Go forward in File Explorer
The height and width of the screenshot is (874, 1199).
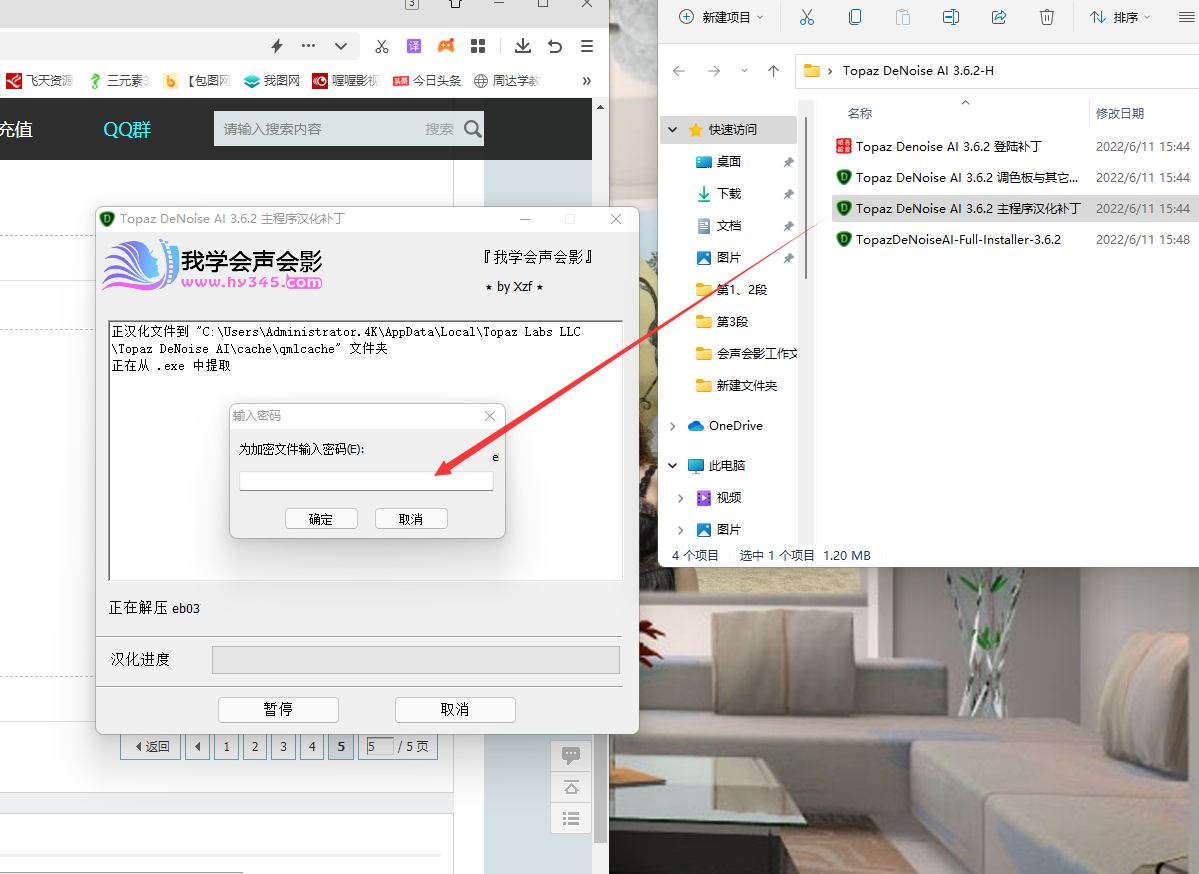pyautogui.click(x=713, y=71)
